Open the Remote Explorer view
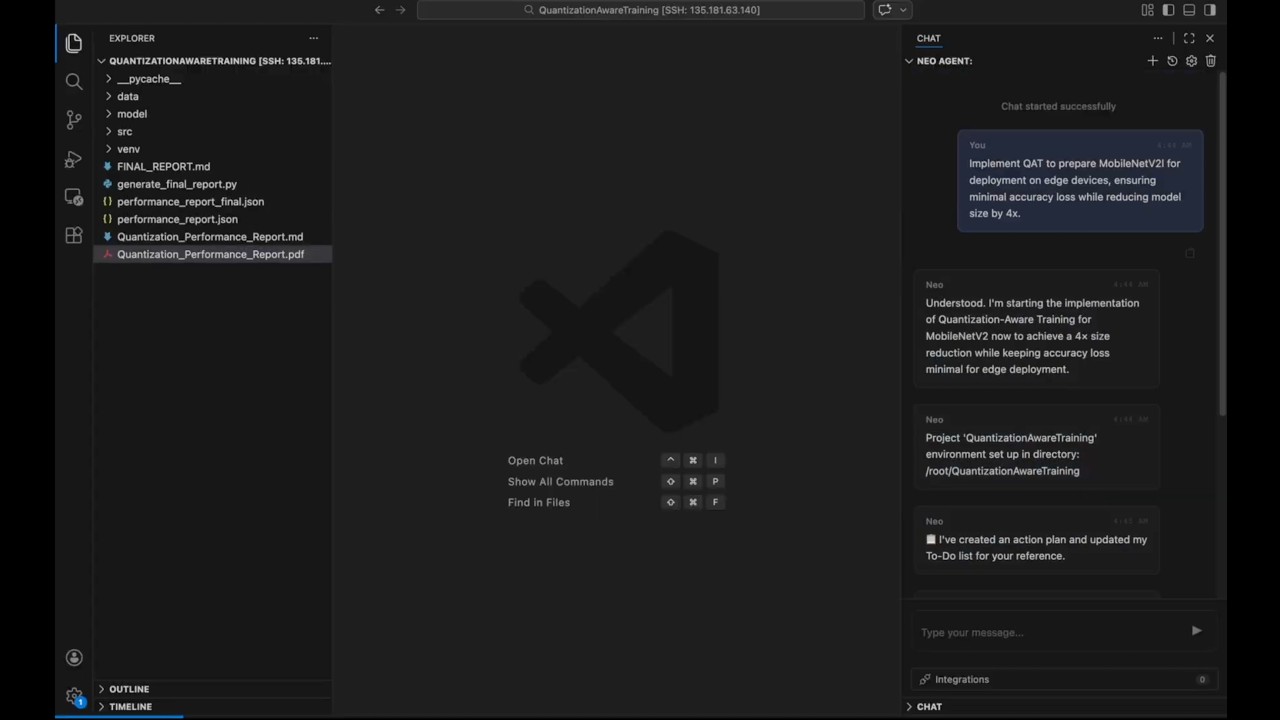1280x720 pixels. click(x=74, y=197)
